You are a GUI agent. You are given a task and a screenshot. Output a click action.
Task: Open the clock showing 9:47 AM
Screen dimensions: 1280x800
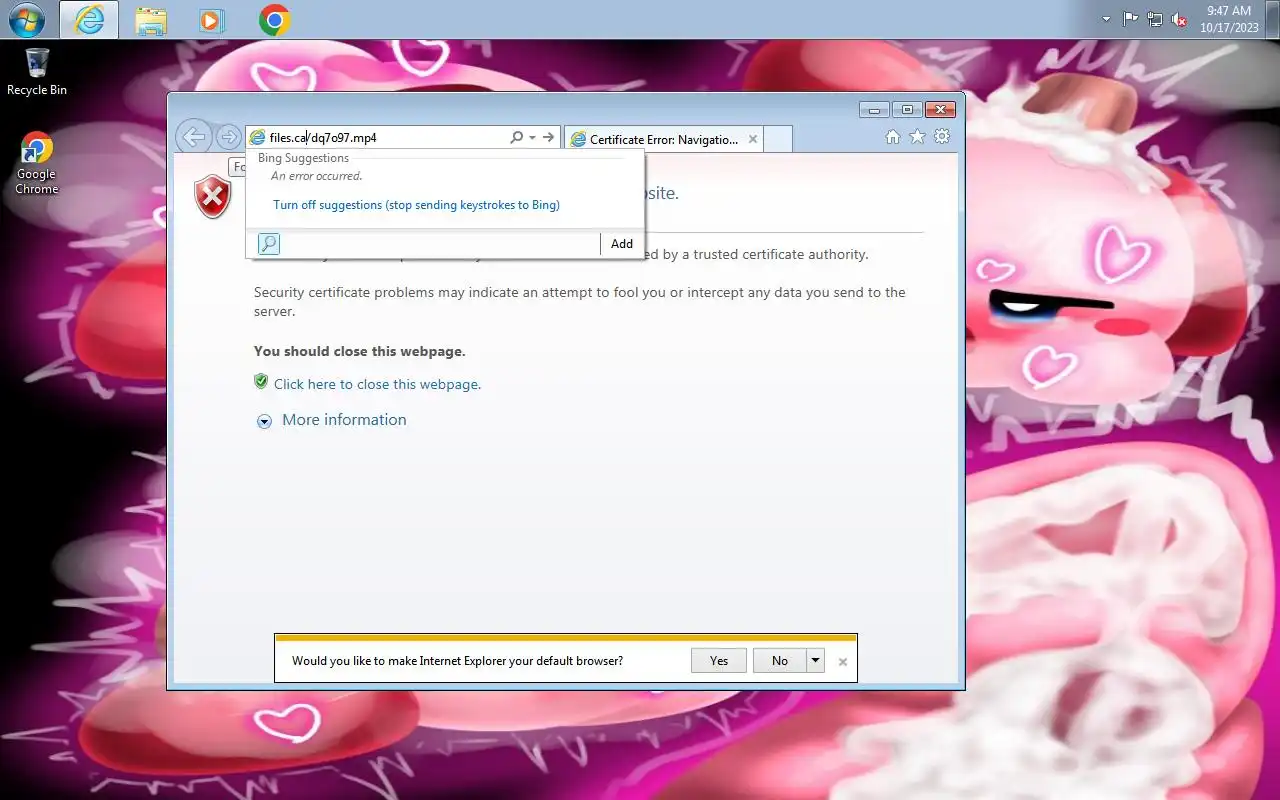[1229, 19]
